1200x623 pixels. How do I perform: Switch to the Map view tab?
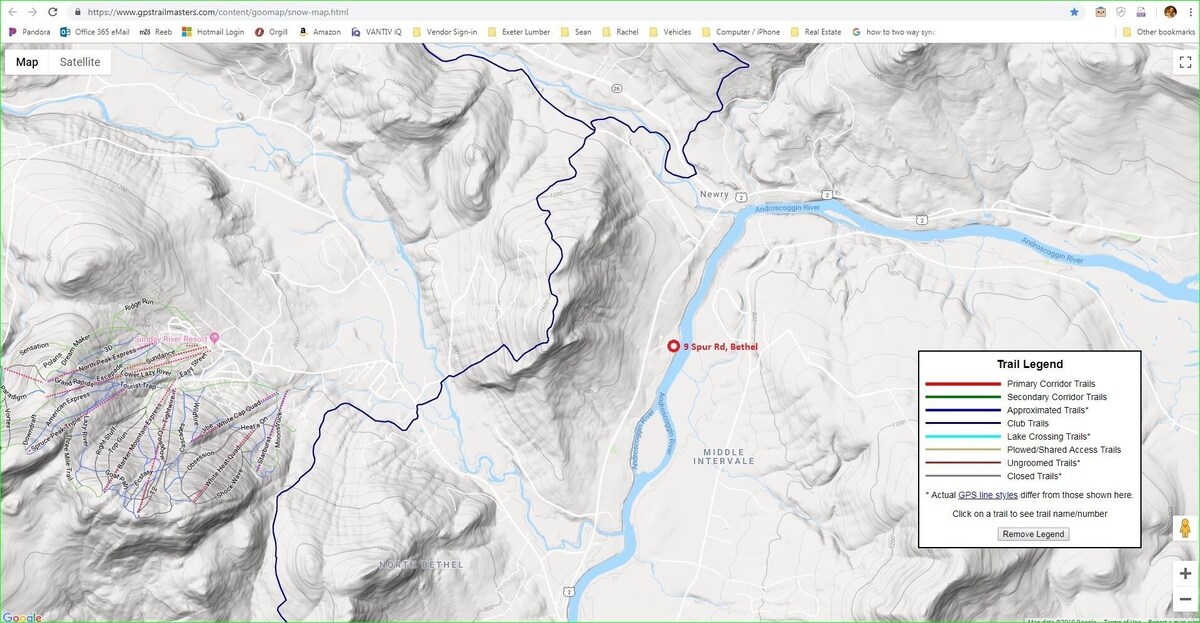tap(27, 62)
